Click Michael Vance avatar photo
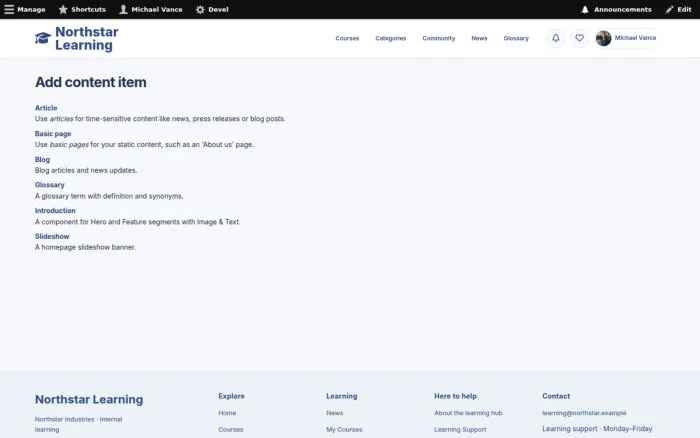Image resolution: width=700 pixels, height=438 pixels. click(x=604, y=38)
